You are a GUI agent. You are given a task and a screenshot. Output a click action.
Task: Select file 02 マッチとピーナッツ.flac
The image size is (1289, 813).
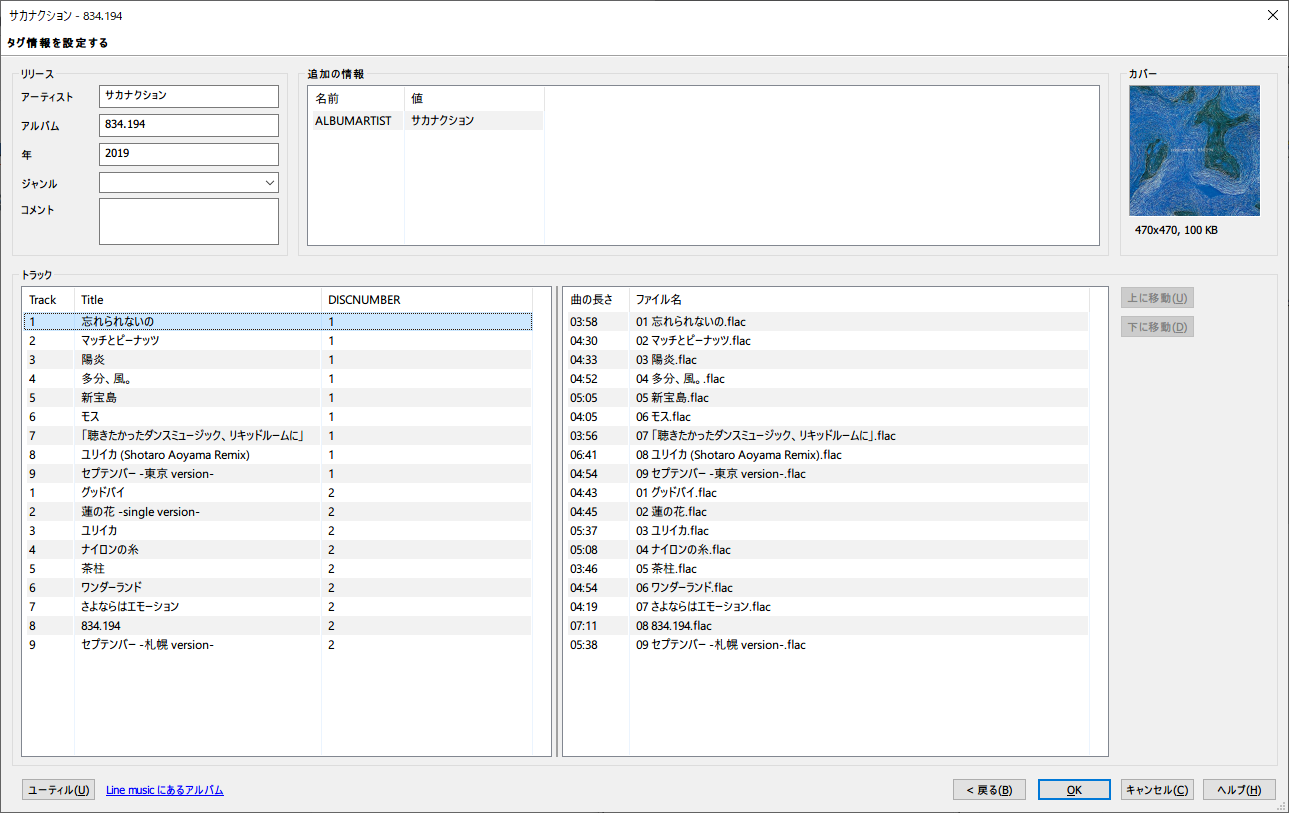[693, 341]
